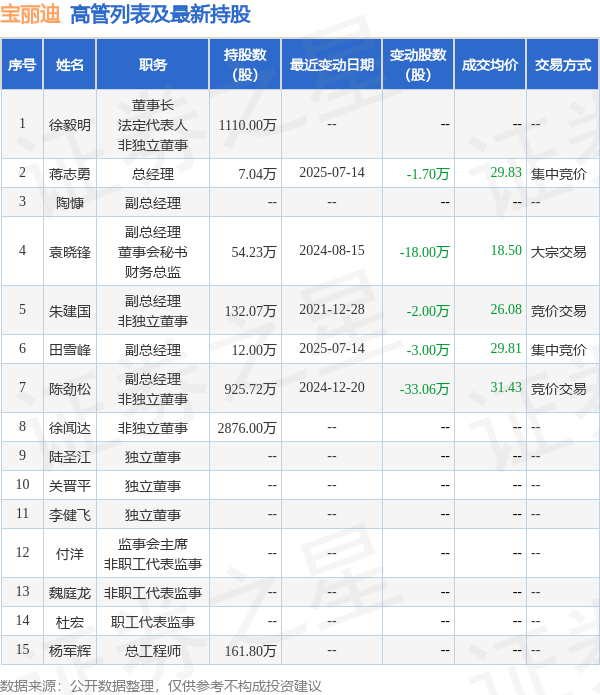Viewport: 600px width, 695px height.
Task: Click holdings value 12.00万
Action: 254,350
